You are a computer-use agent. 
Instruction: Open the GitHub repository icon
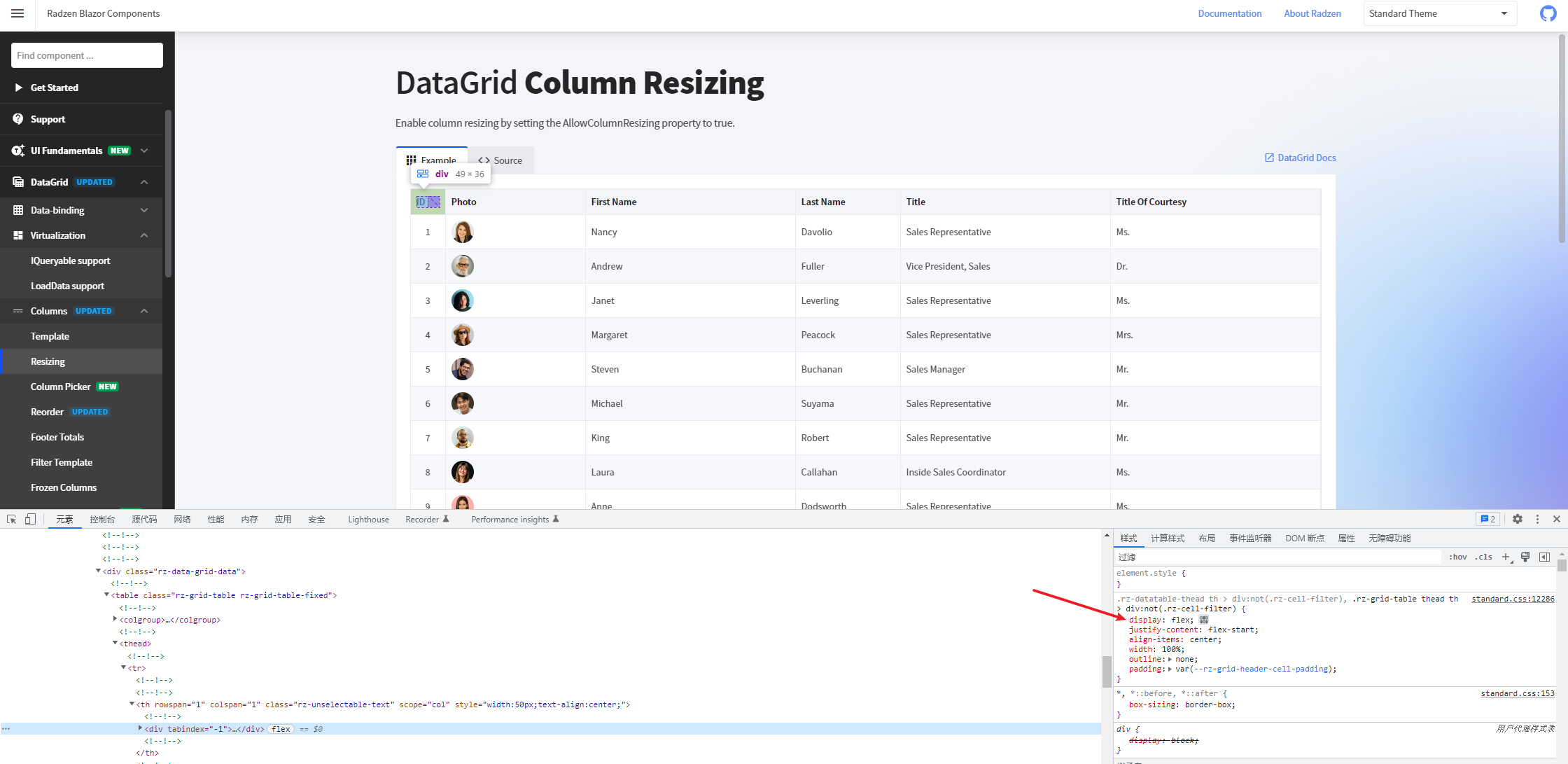1548,13
